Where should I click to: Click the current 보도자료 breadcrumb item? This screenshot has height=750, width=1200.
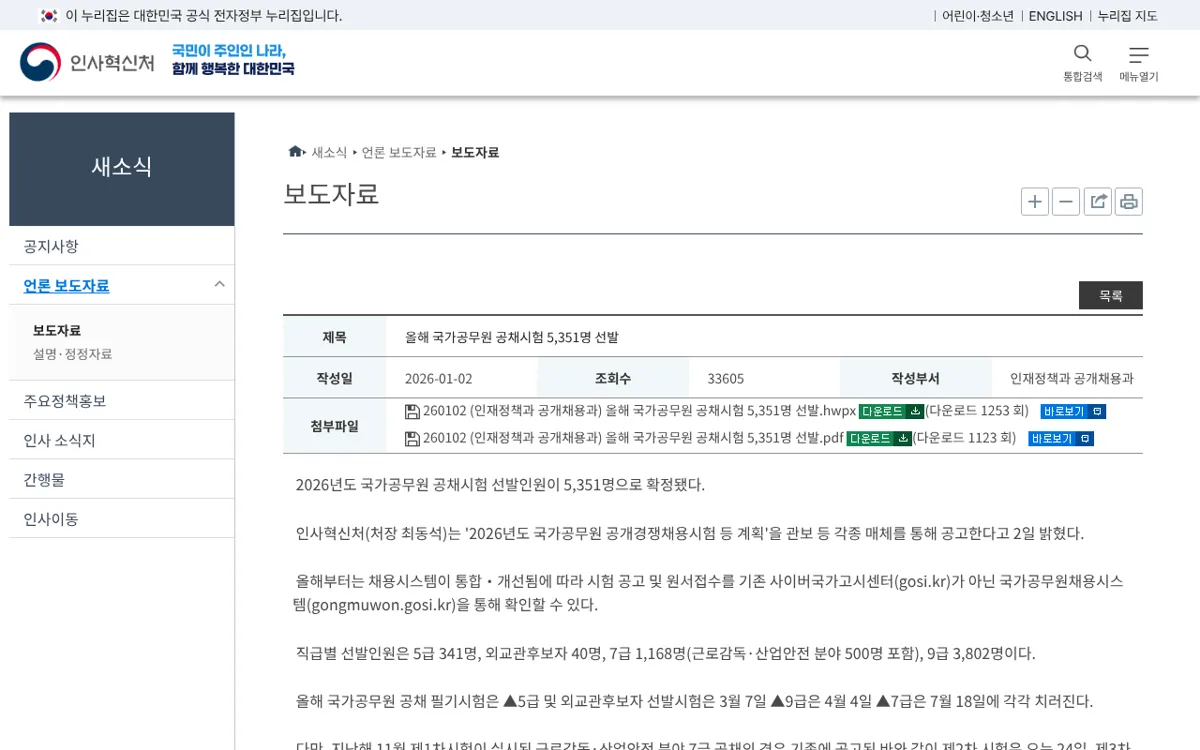click(x=475, y=152)
